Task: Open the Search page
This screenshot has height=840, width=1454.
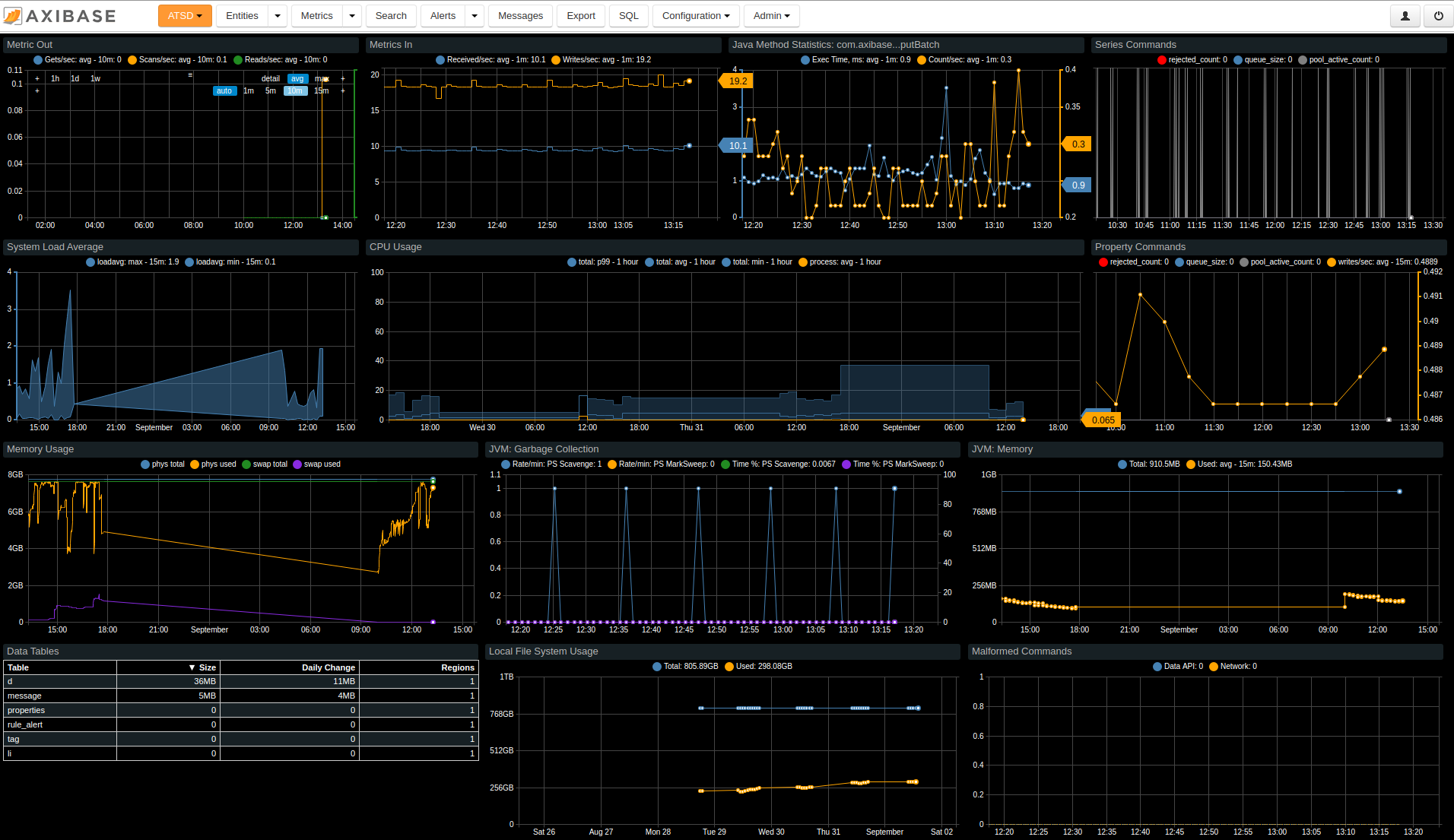Action: pyautogui.click(x=391, y=16)
